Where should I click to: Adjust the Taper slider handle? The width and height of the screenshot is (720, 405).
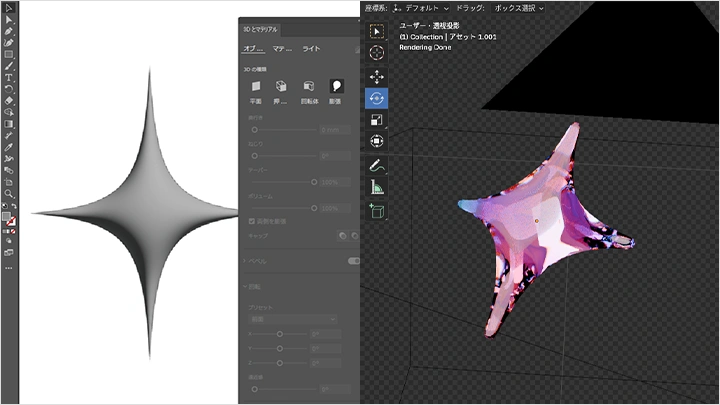pyautogui.click(x=314, y=182)
